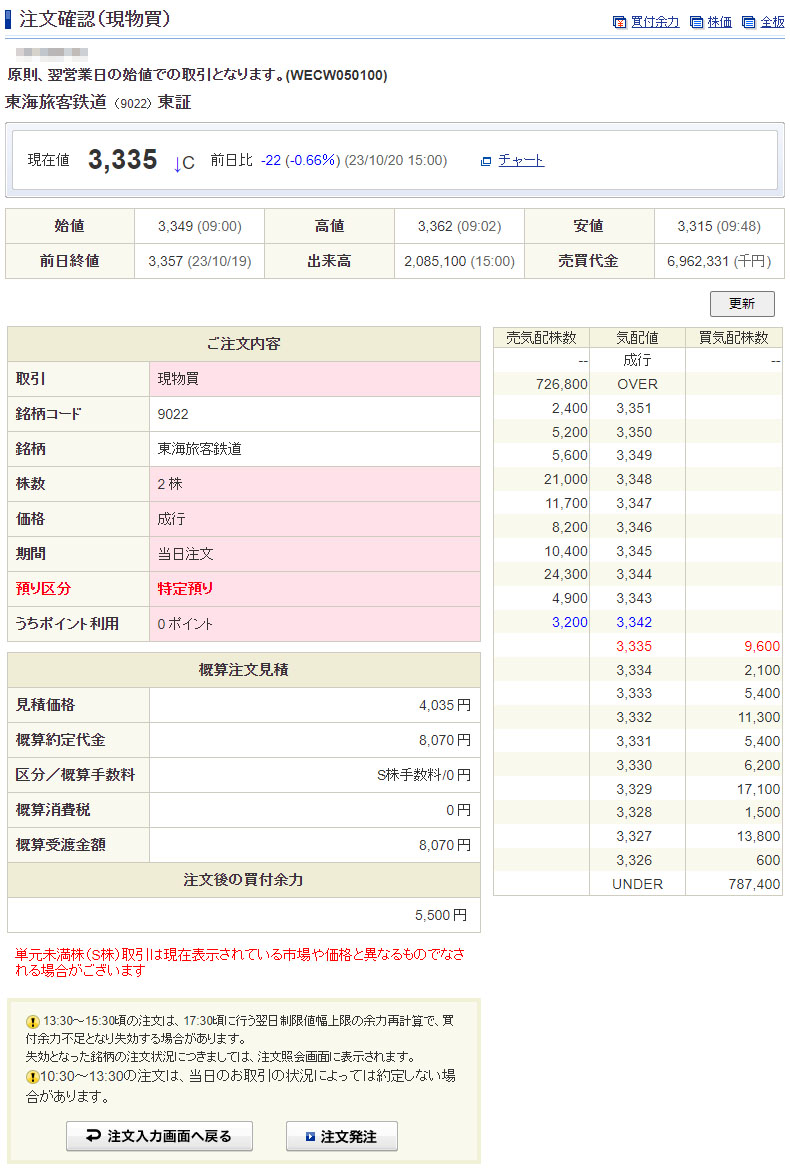Click the 株価 window icon
This screenshot has width=790, height=1175.
(x=697, y=22)
